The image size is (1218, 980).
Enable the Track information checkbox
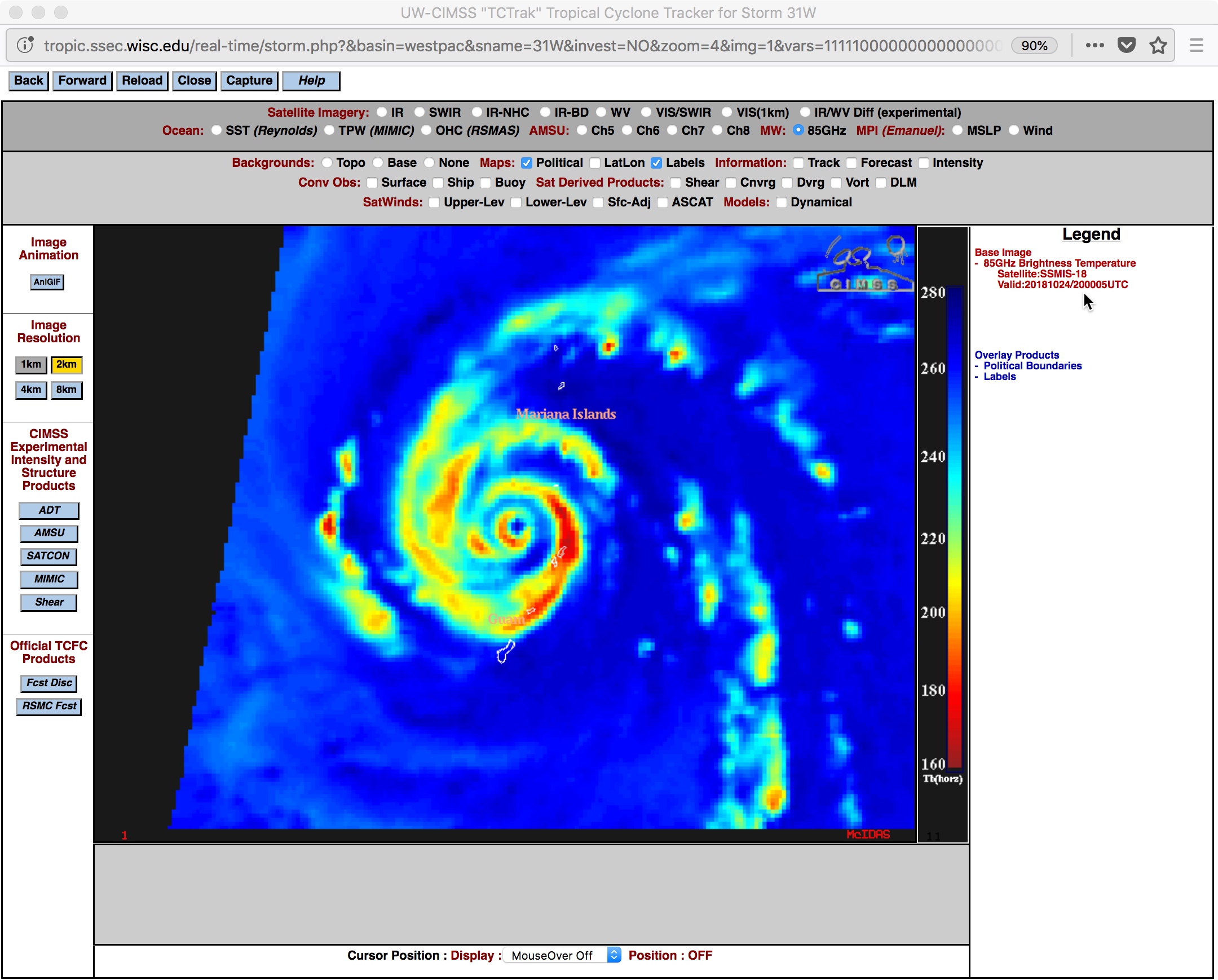point(798,162)
